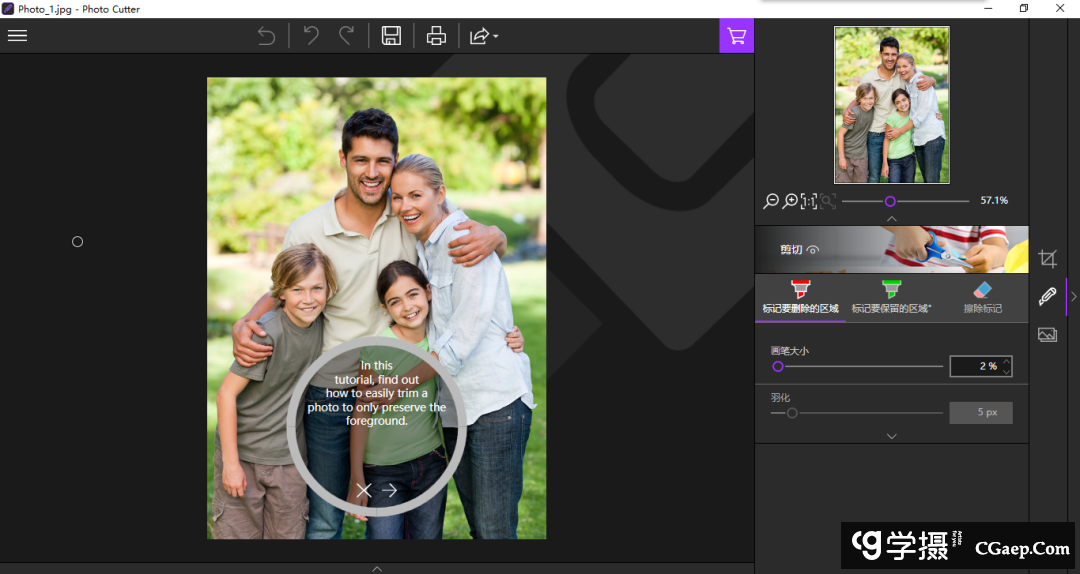
Task: Open the Share export dropdown
Action: [484, 36]
